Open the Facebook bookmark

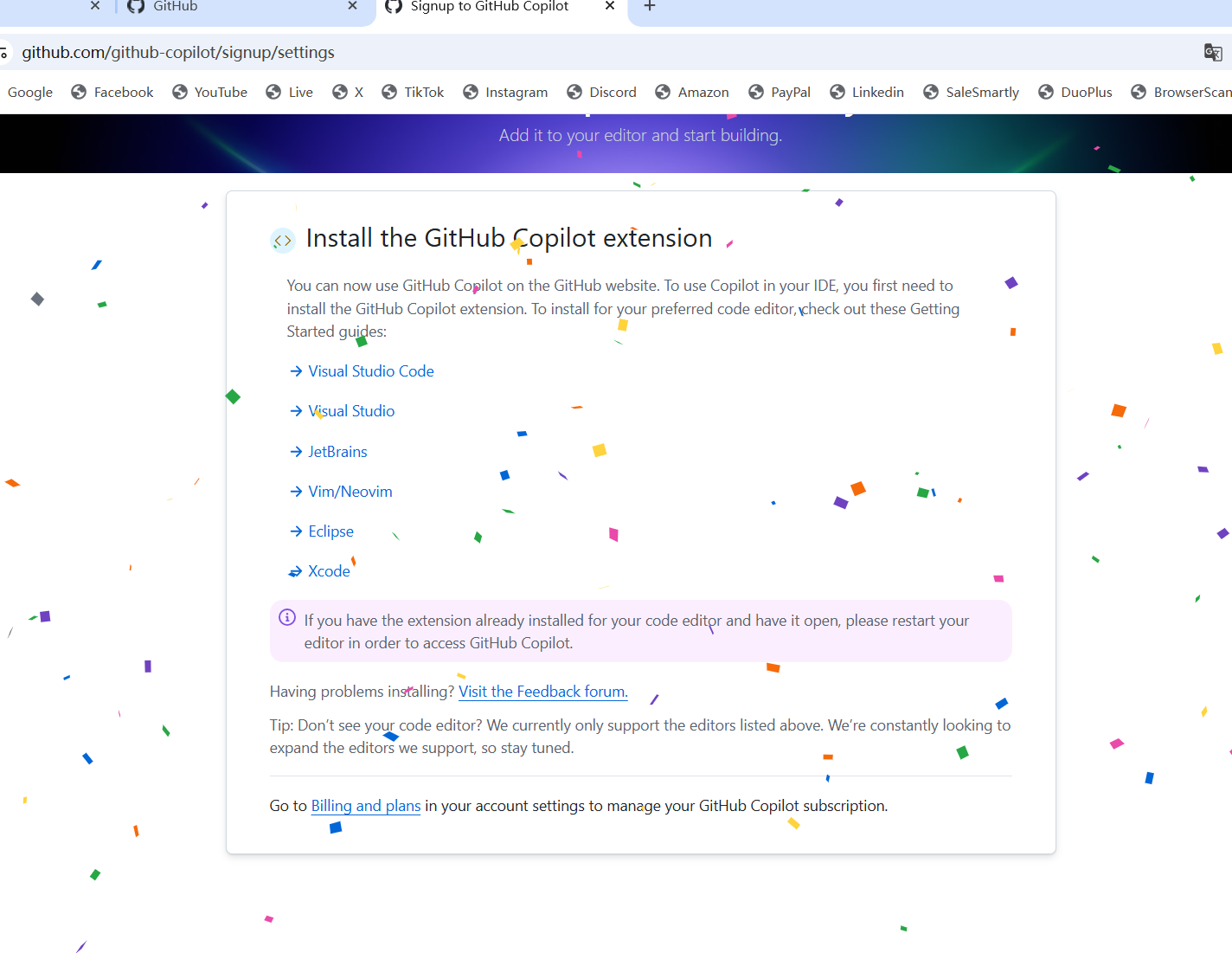pos(112,93)
